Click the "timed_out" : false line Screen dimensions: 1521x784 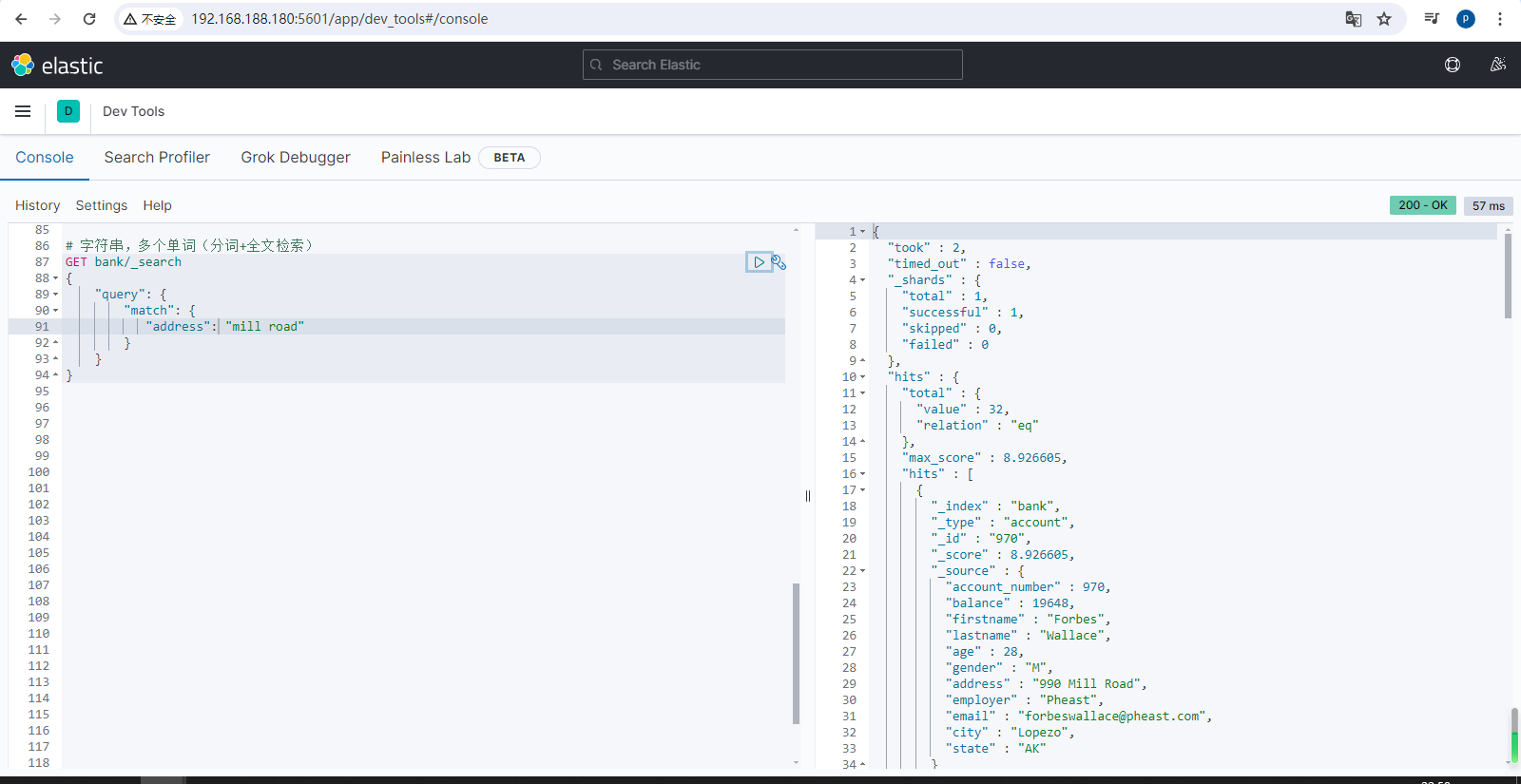point(959,264)
